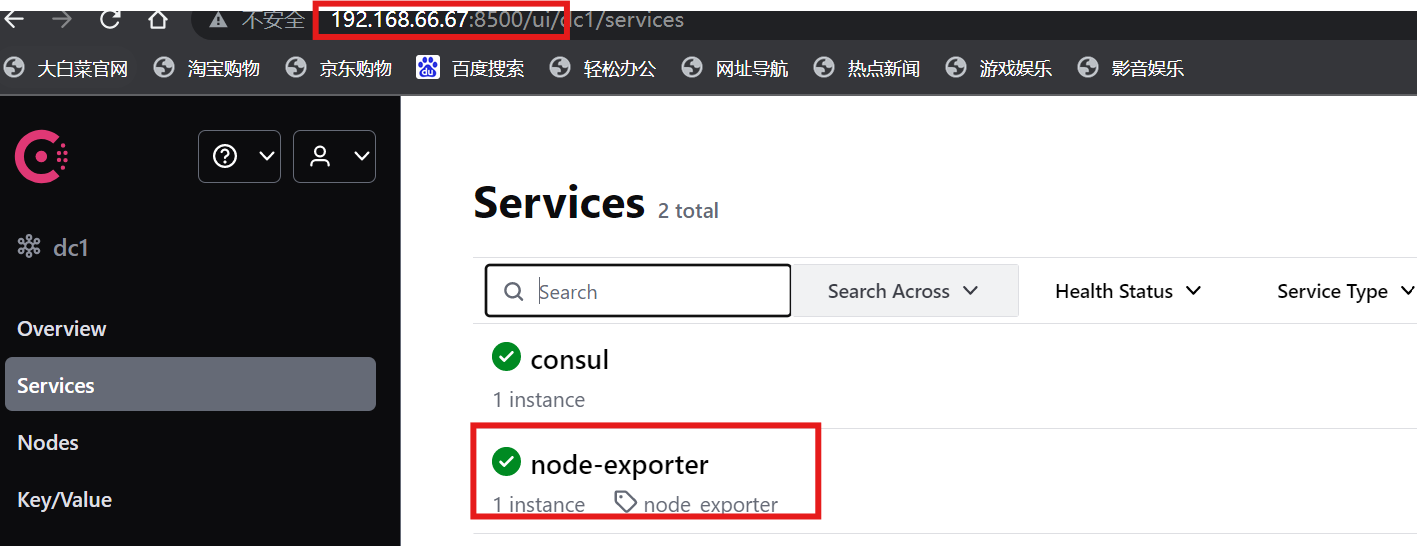Screen dimensions: 1417x546
Task: Click the '1 instance' text under consul
Action: tap(539, 400)
